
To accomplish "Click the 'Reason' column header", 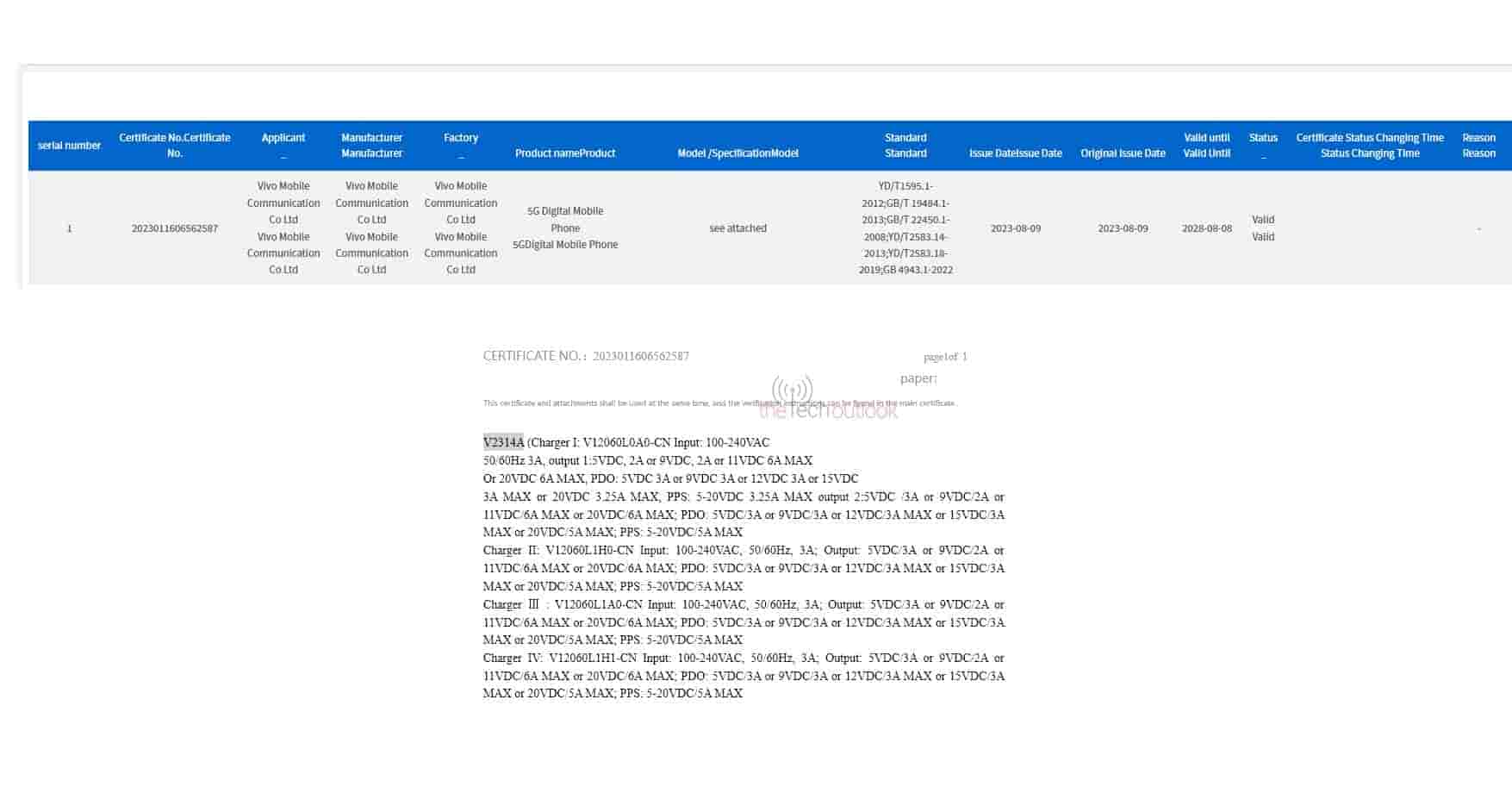I will (1478, 146).
